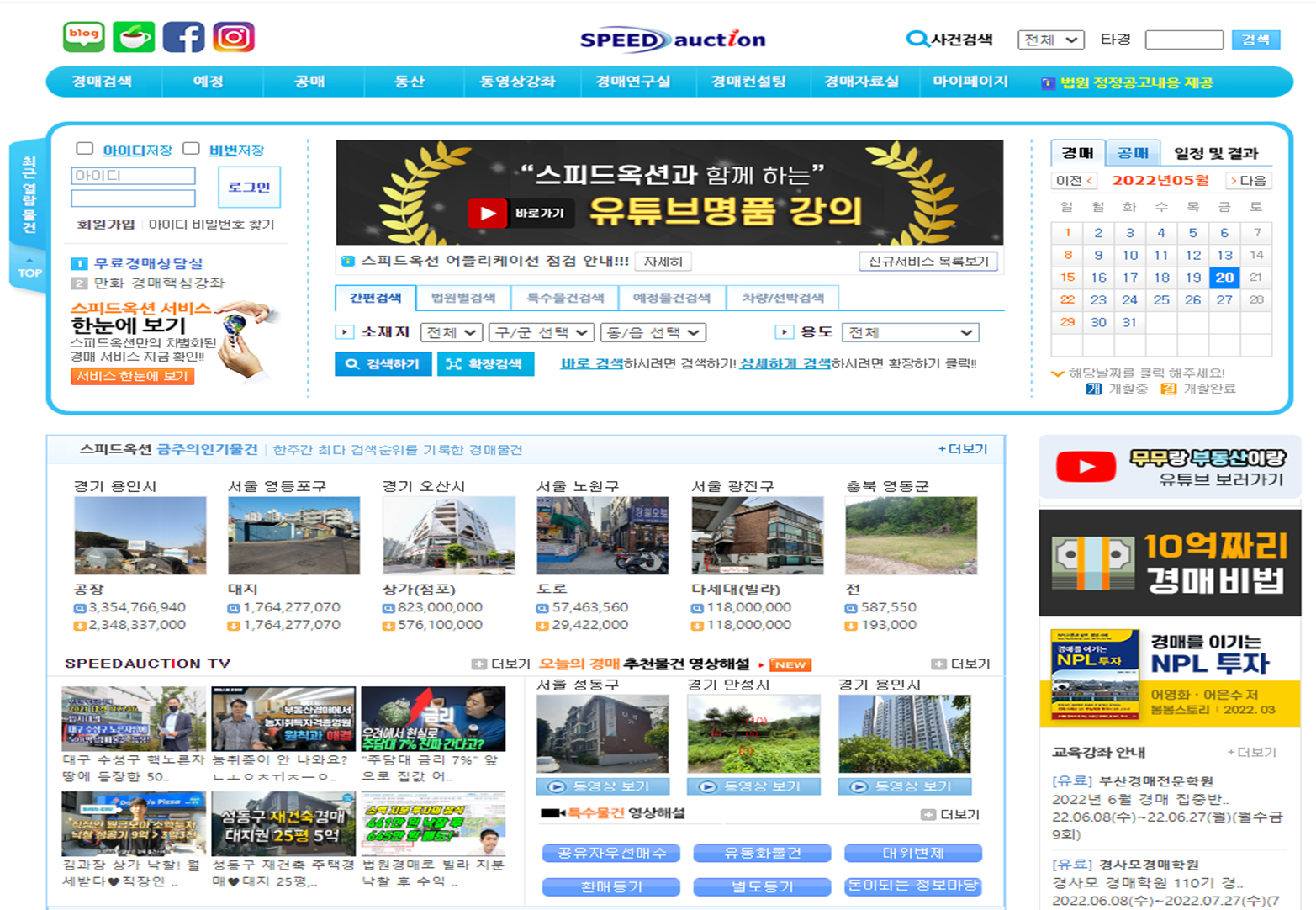This screenshot has height=910, width=1316.
Task: Switch to 법원별검색 tab
Action: coord(462,298)
